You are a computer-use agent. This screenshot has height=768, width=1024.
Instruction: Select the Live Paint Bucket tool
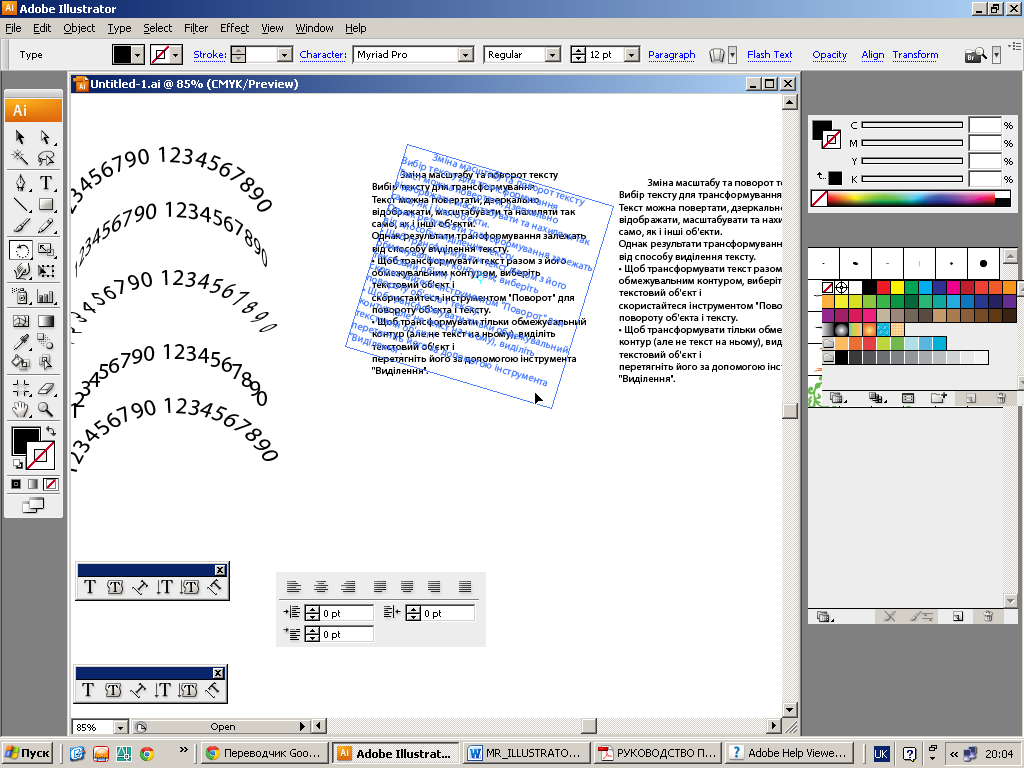(x=20, y=362)
